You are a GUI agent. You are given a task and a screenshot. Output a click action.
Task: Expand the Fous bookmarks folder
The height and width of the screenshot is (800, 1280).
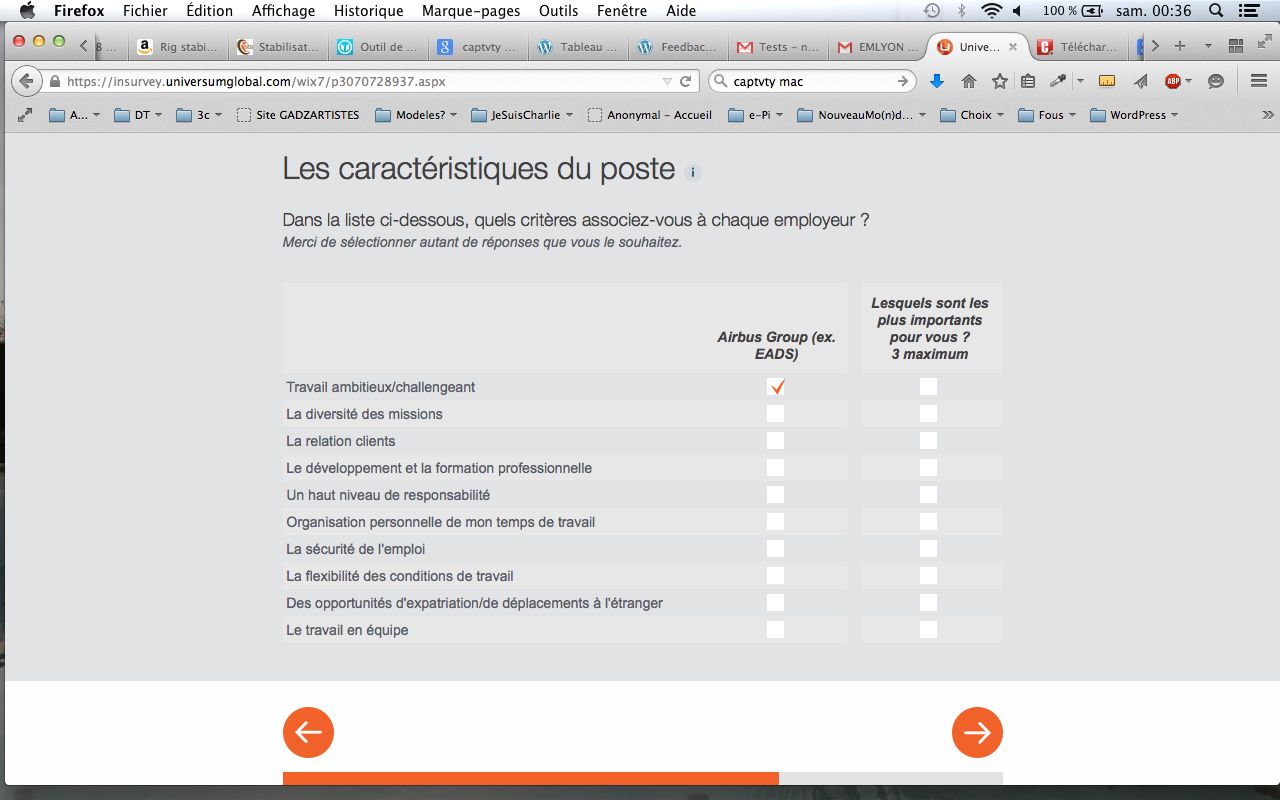click(1049, 115)
